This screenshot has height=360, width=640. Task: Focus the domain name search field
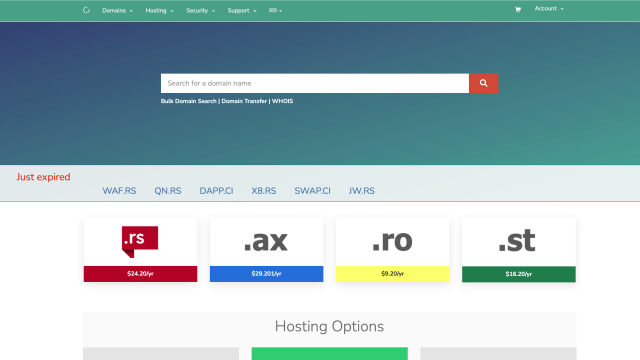pos(315,83)
